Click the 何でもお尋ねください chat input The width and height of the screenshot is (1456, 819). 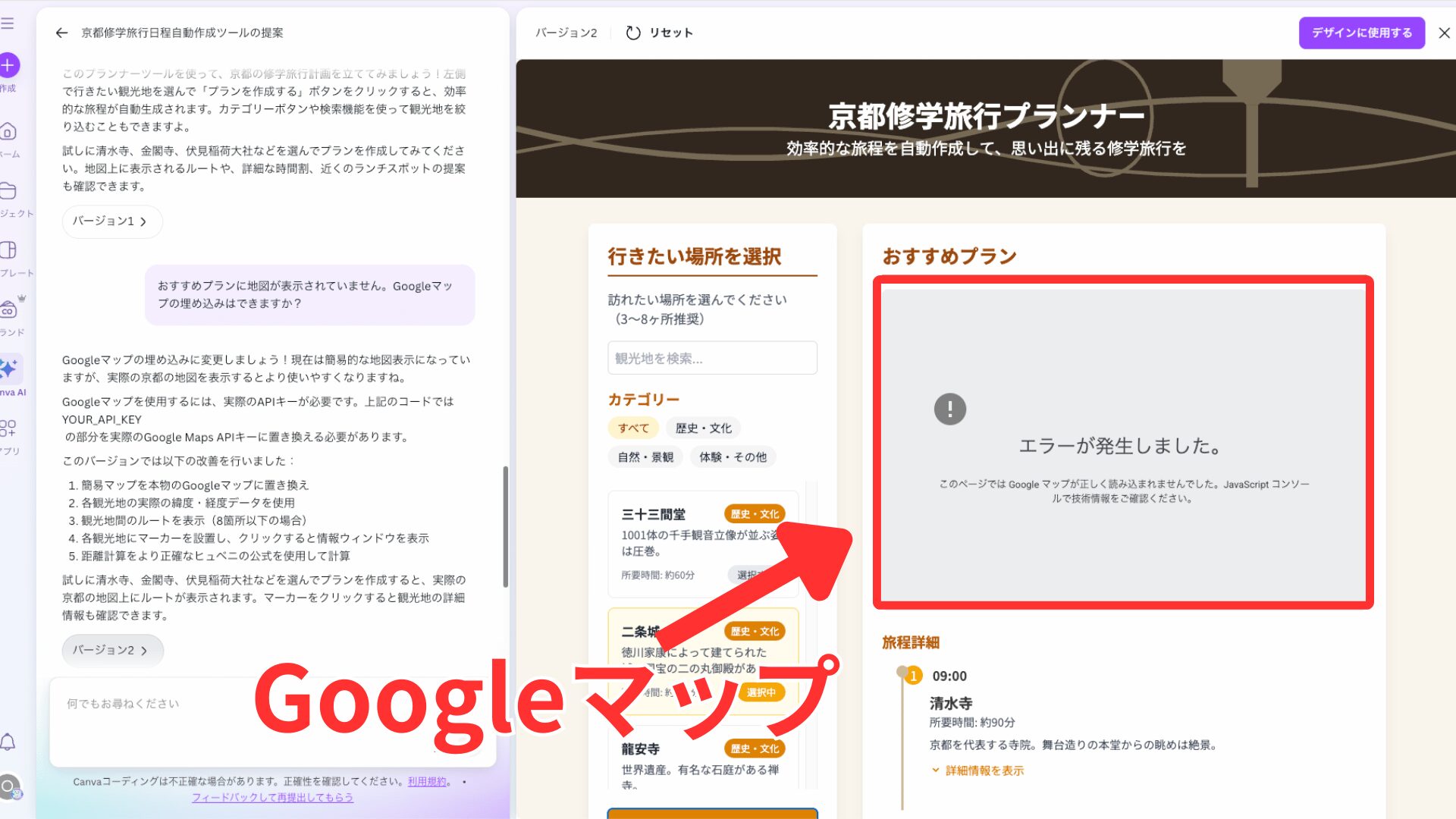273,722
